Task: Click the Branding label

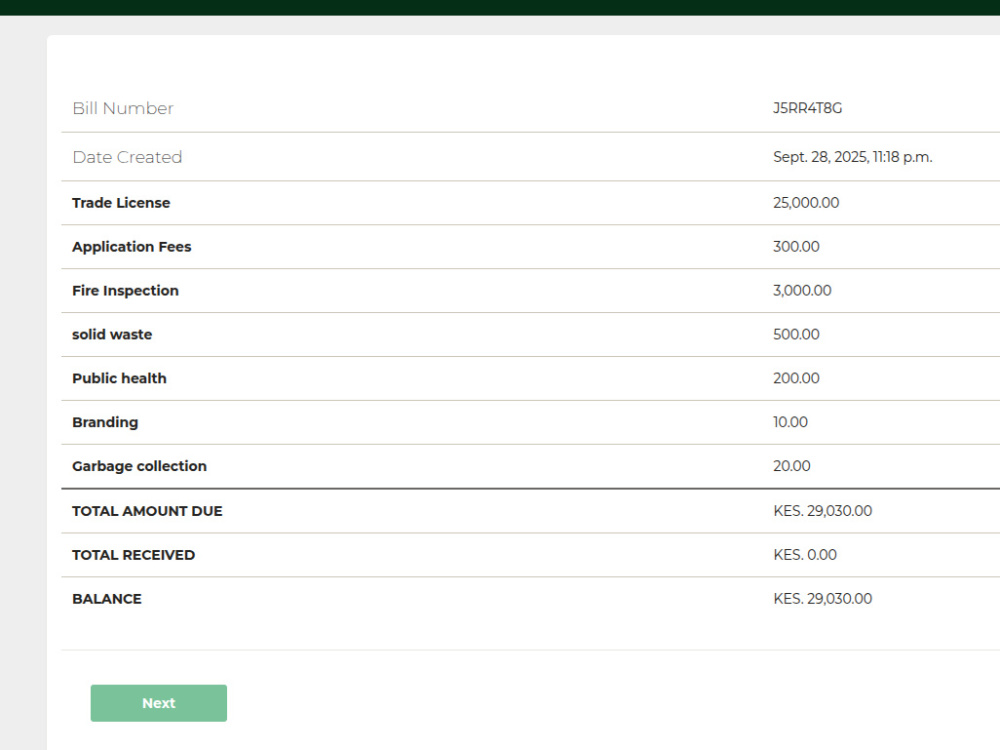Action: [x=105, y=423]
